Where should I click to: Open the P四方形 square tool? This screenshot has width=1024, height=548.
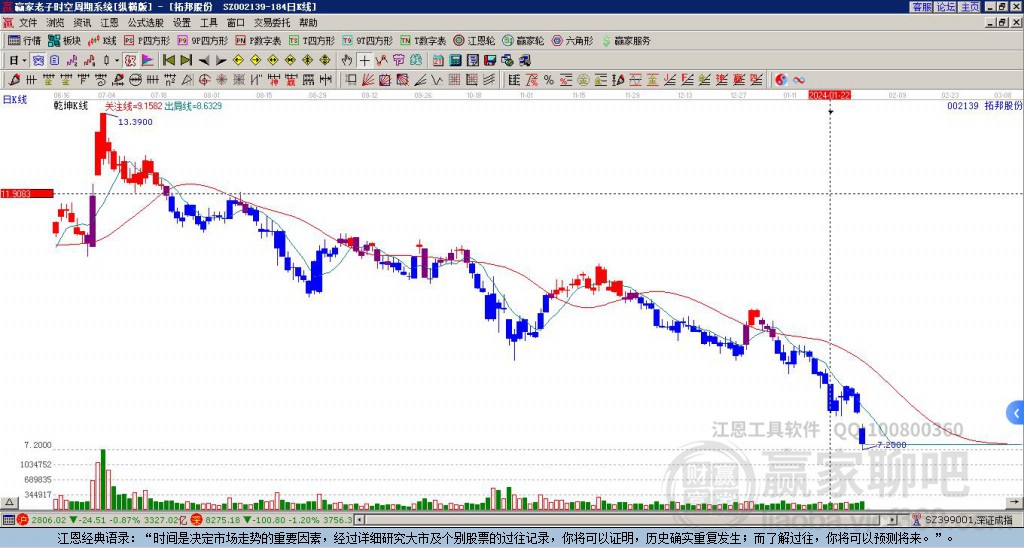[147, 40]
